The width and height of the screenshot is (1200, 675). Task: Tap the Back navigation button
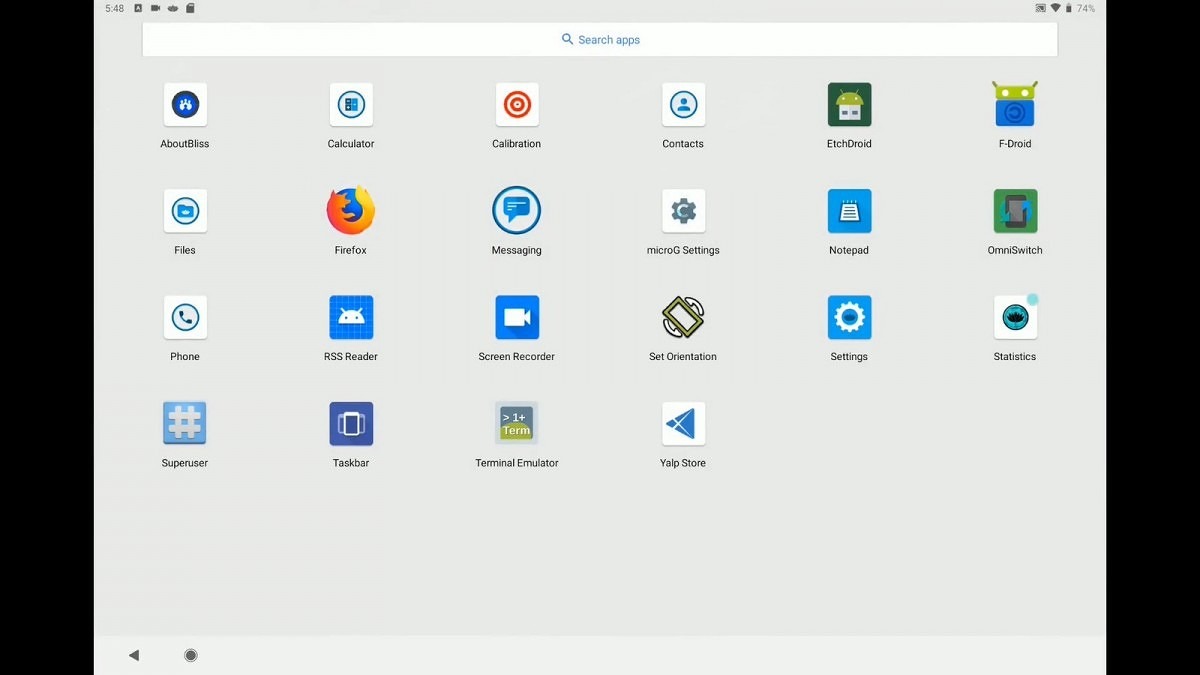coord(133,655)
